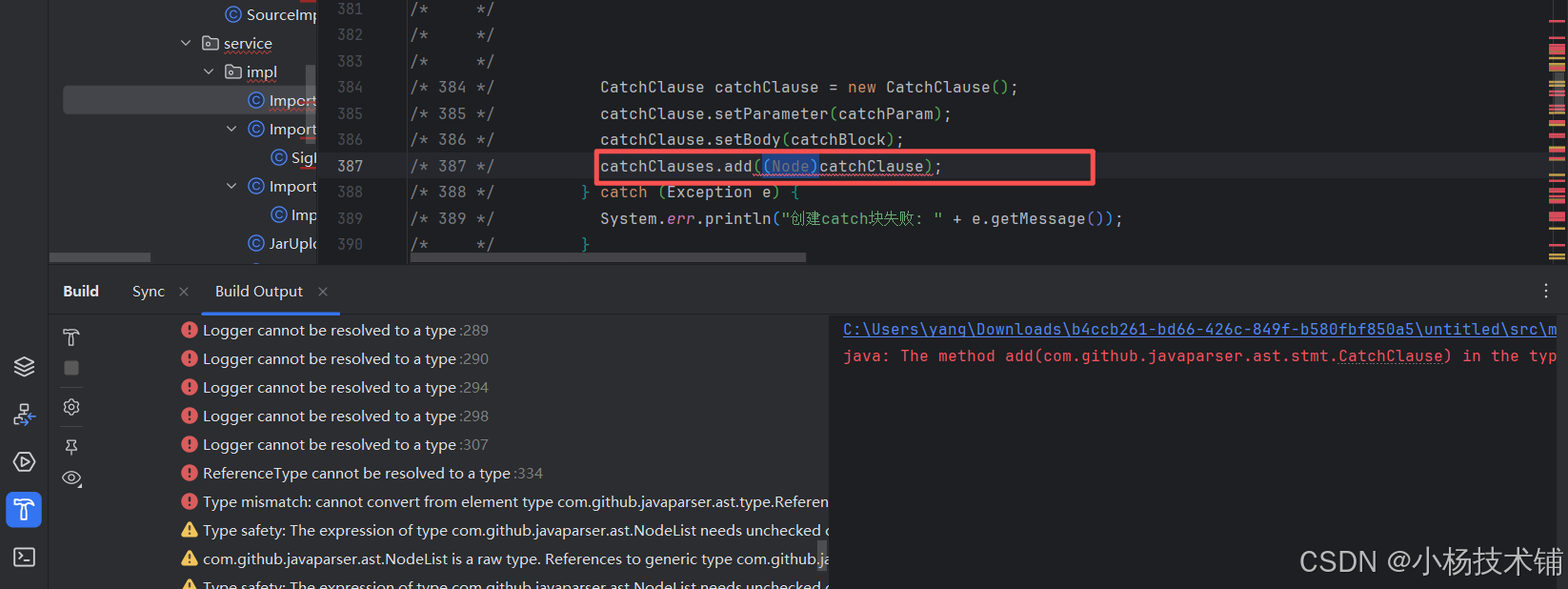Click the project tree horizontal scrollbar
Screen dimensions: 1568x589
tap(100, 257)
